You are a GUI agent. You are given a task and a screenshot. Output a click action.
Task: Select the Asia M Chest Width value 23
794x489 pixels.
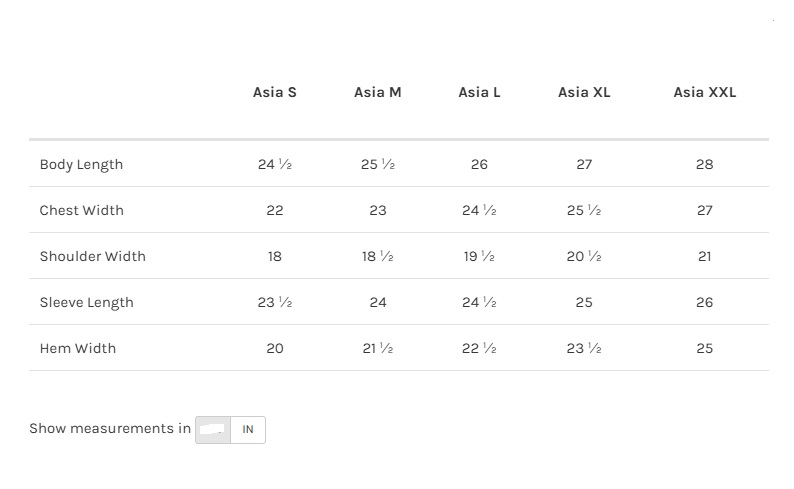378,210
